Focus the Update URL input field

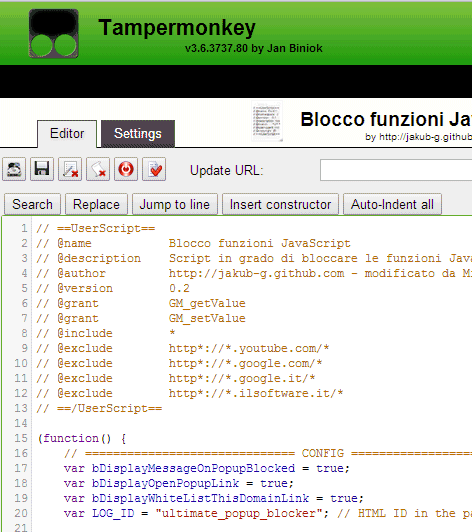[396, 170]
